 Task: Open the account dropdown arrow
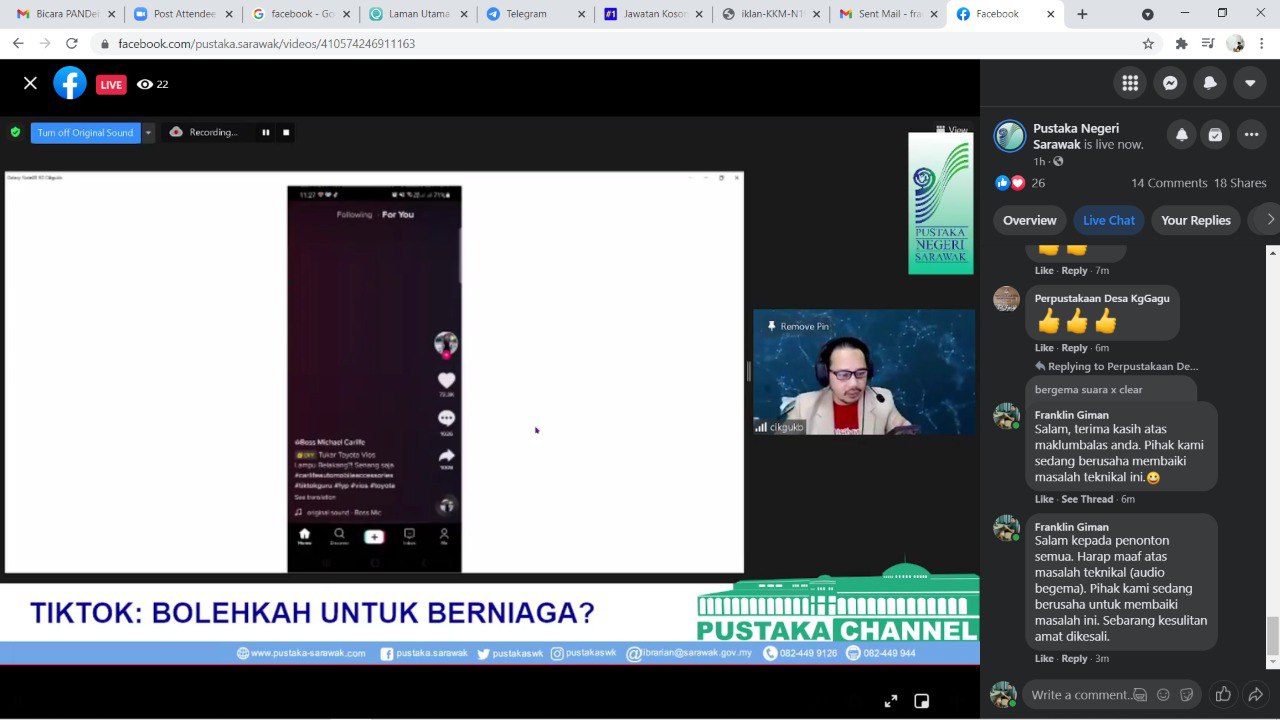pos(1250,83)
